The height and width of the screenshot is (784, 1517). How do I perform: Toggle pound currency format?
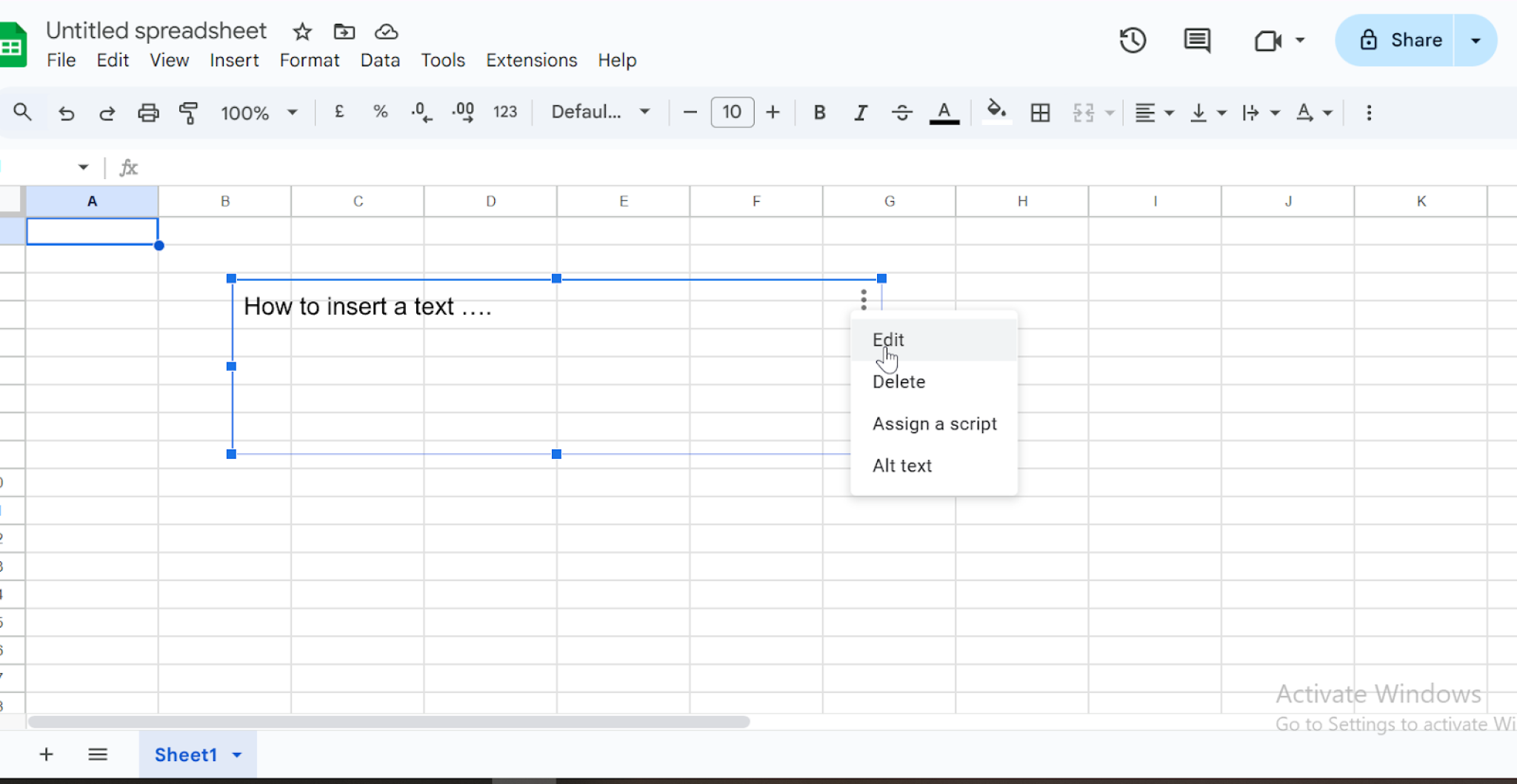pos(339,112)
